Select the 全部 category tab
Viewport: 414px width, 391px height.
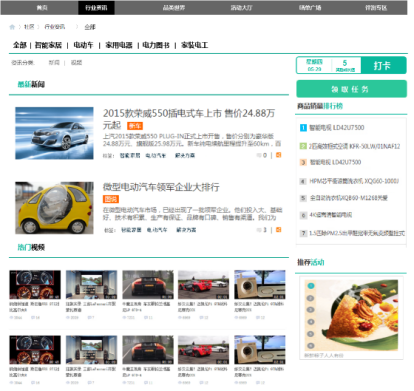point(20,45)
